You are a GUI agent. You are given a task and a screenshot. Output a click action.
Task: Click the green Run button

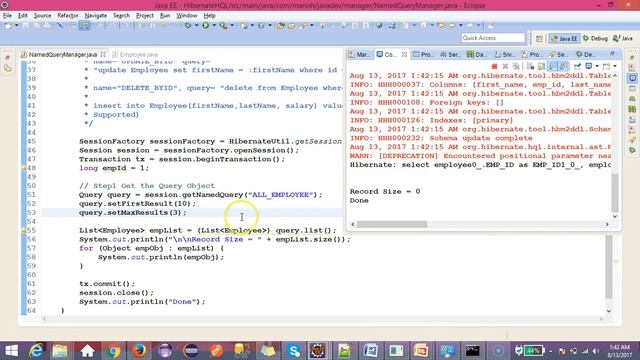(205, 25)
